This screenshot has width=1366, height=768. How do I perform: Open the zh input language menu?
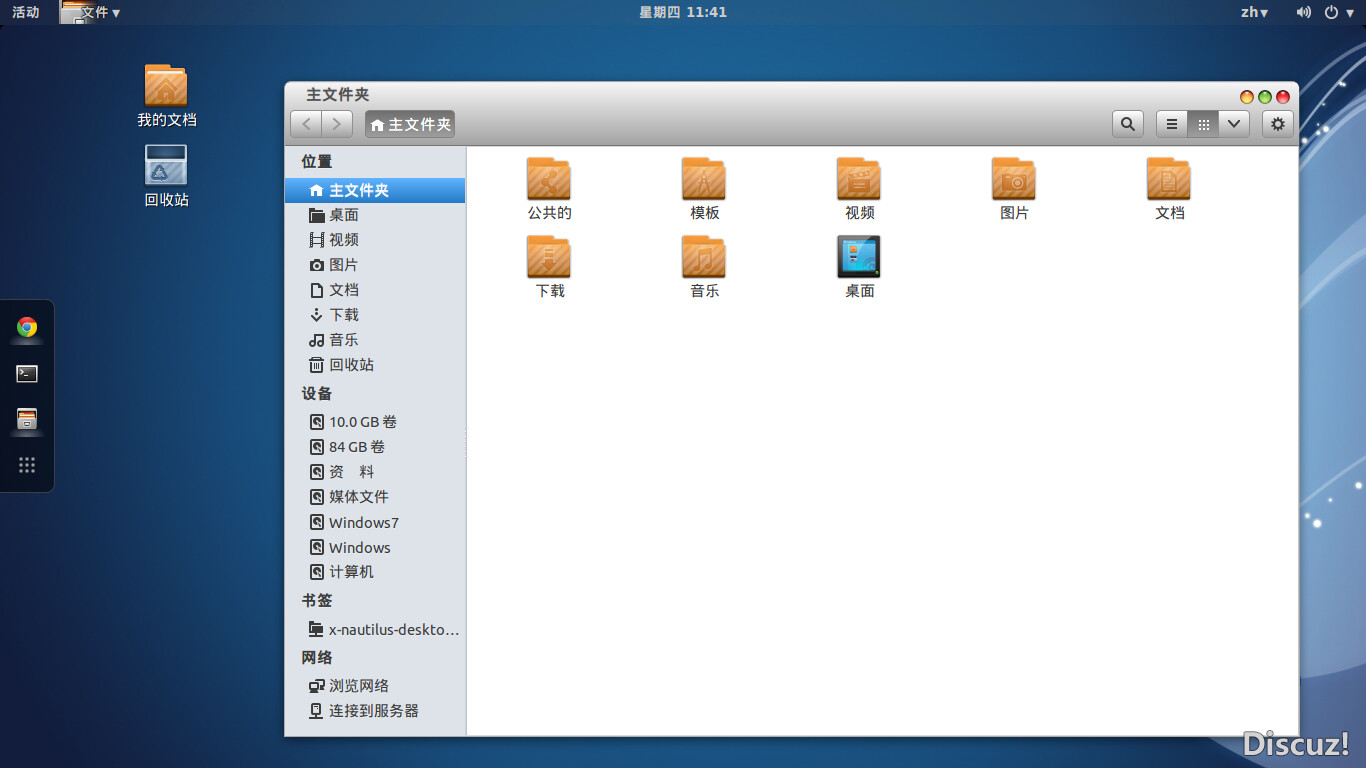pyautogui.click(x=1254, y=12)
